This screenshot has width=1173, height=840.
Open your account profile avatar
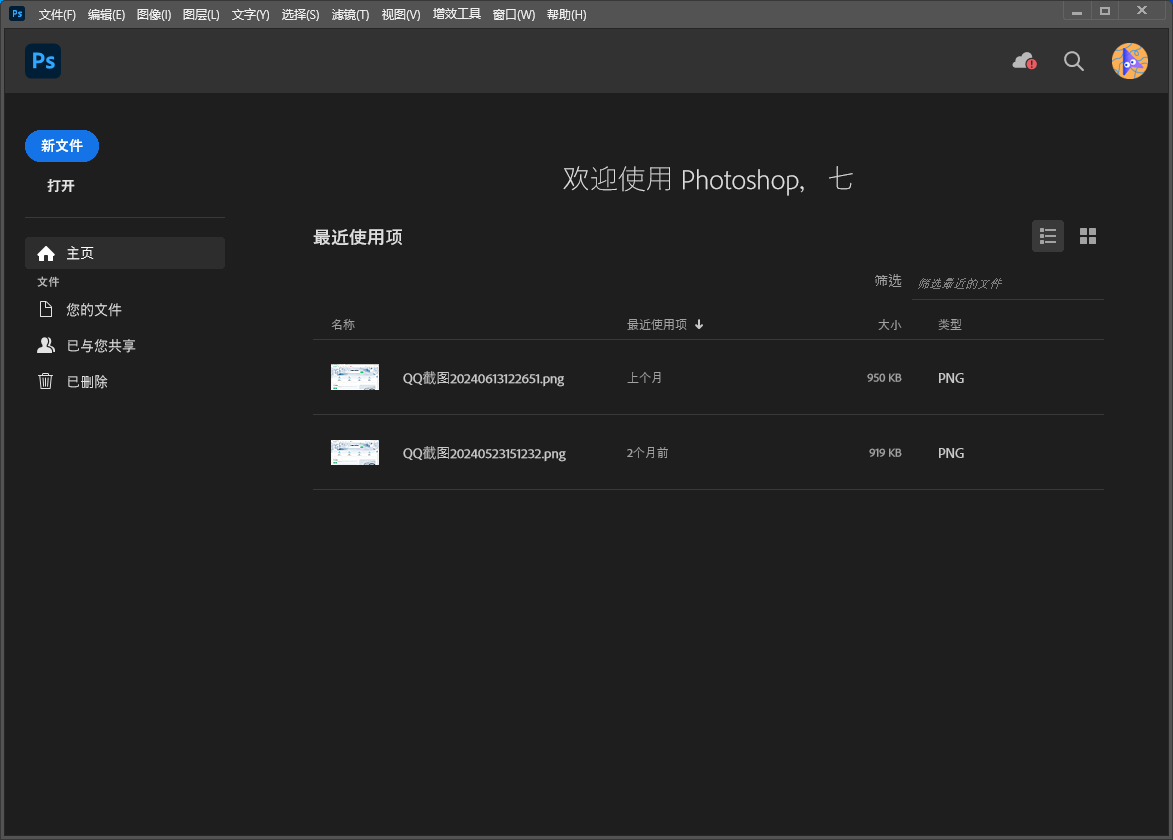pos(1128,61)
